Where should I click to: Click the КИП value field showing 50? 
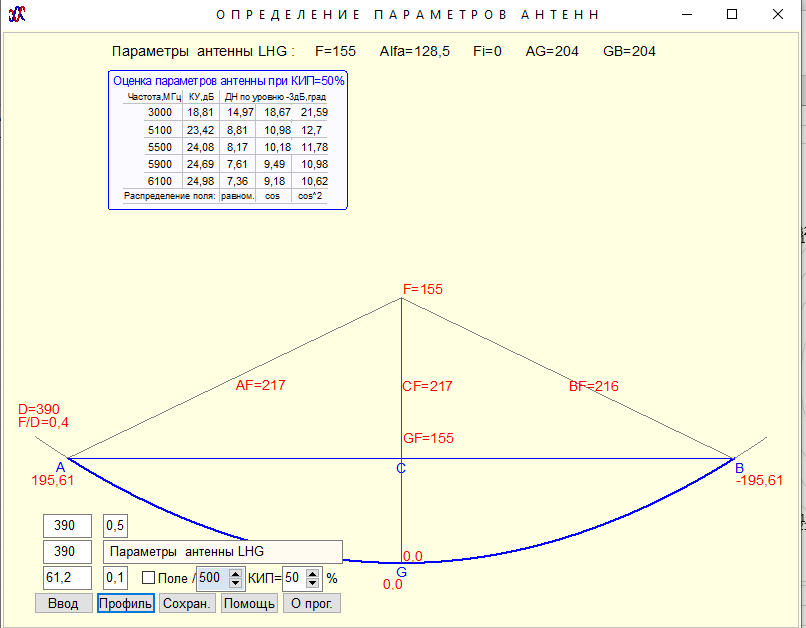[x=292, y=578]
